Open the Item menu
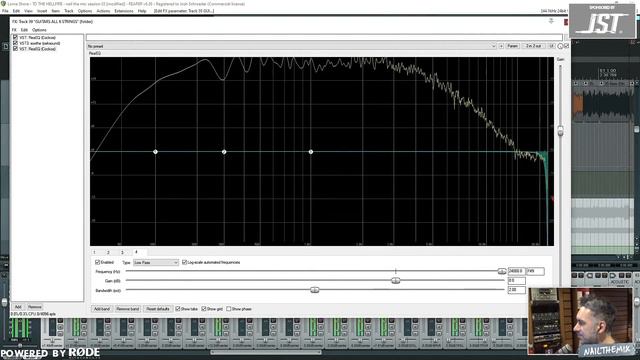This screenshot has width=640, height=360. [x=56, y=11]
